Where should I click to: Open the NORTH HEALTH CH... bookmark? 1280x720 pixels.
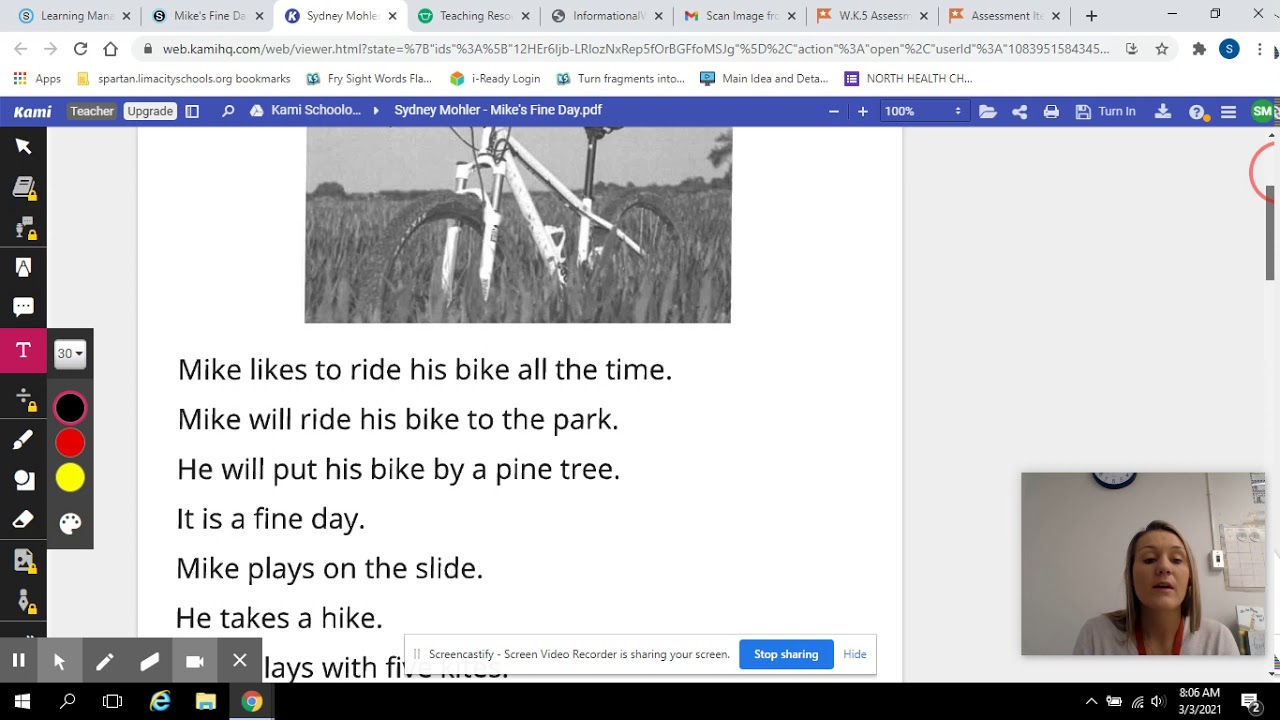click(x=906, y=78)
